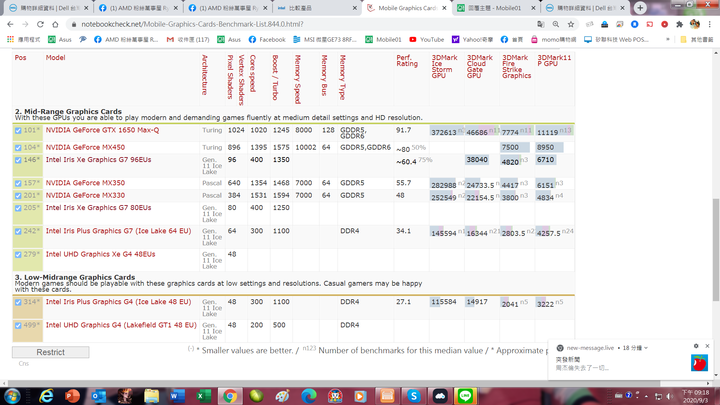Viewport: 720px width, 405px height.
Task: Sort table by Pos column header
Action: click(x=21, y=57)
